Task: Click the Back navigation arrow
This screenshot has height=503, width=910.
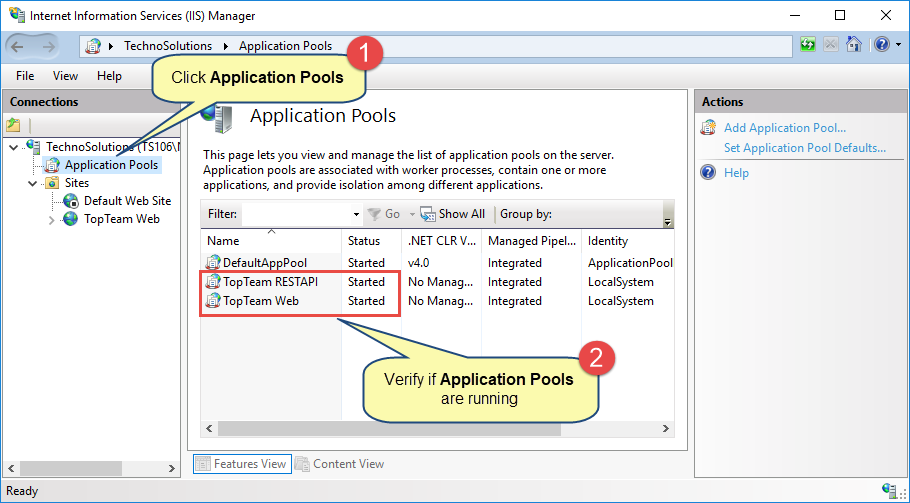Action: (x=18, y=46)
